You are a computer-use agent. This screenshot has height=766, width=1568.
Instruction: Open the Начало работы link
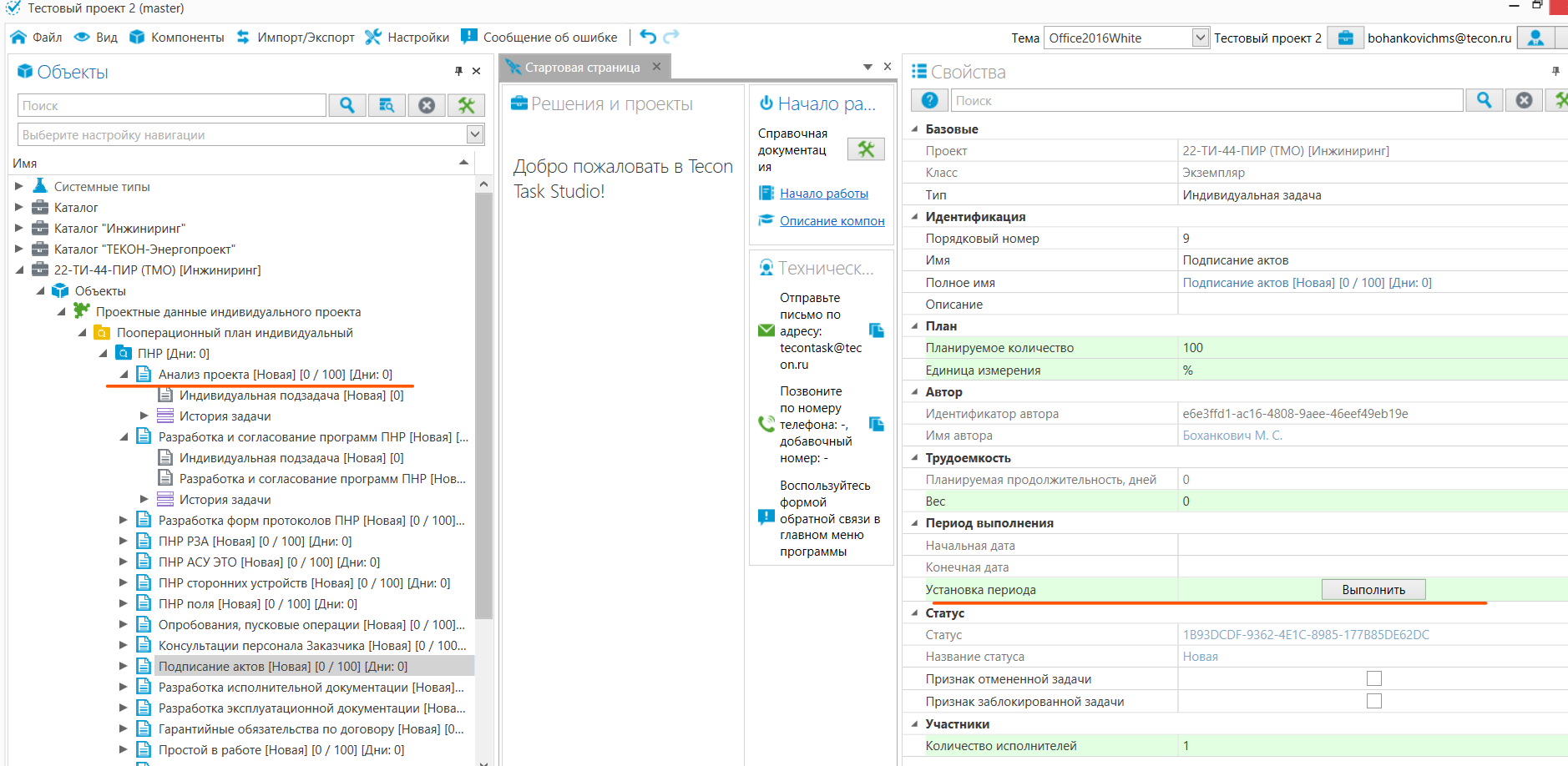pyautogui.click(x=823, y=194)
